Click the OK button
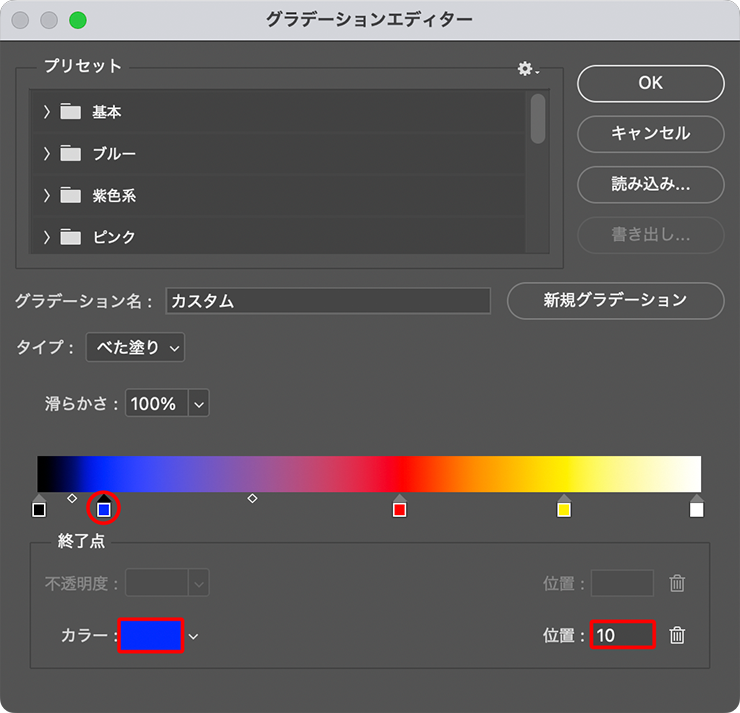 click(650, 84)
